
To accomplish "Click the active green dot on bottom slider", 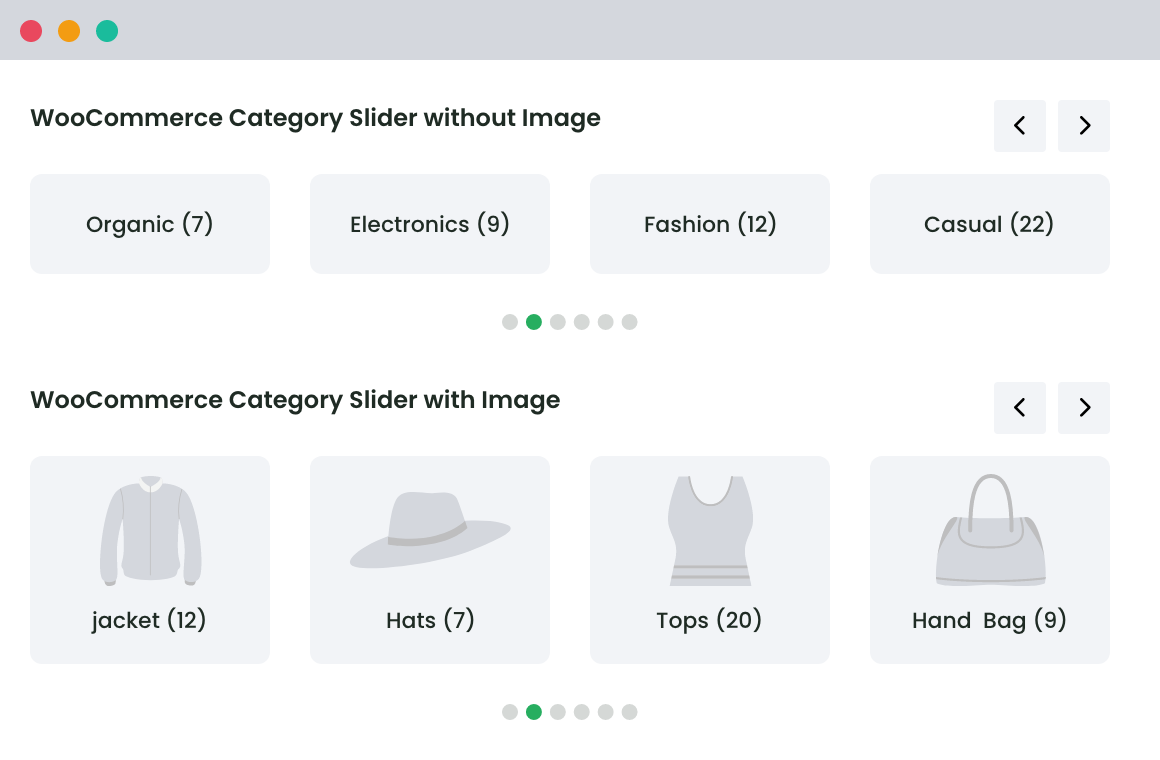I will [x=534, y=712].
